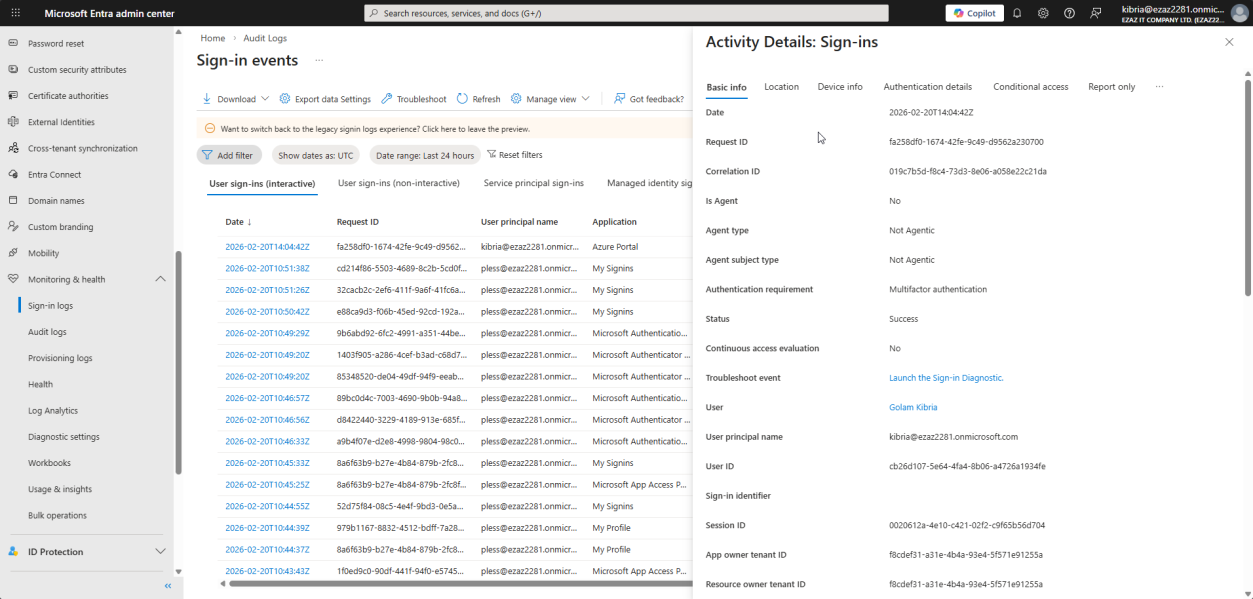This screenshot has width=1253, height=599.
Task: Switch to Report only tab
Action: tap(1112, 87)
